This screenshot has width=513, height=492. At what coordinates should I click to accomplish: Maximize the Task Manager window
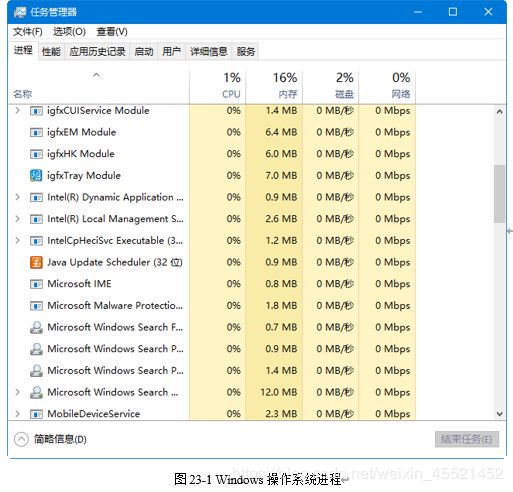pyautogui.click(x=453, y=12)
